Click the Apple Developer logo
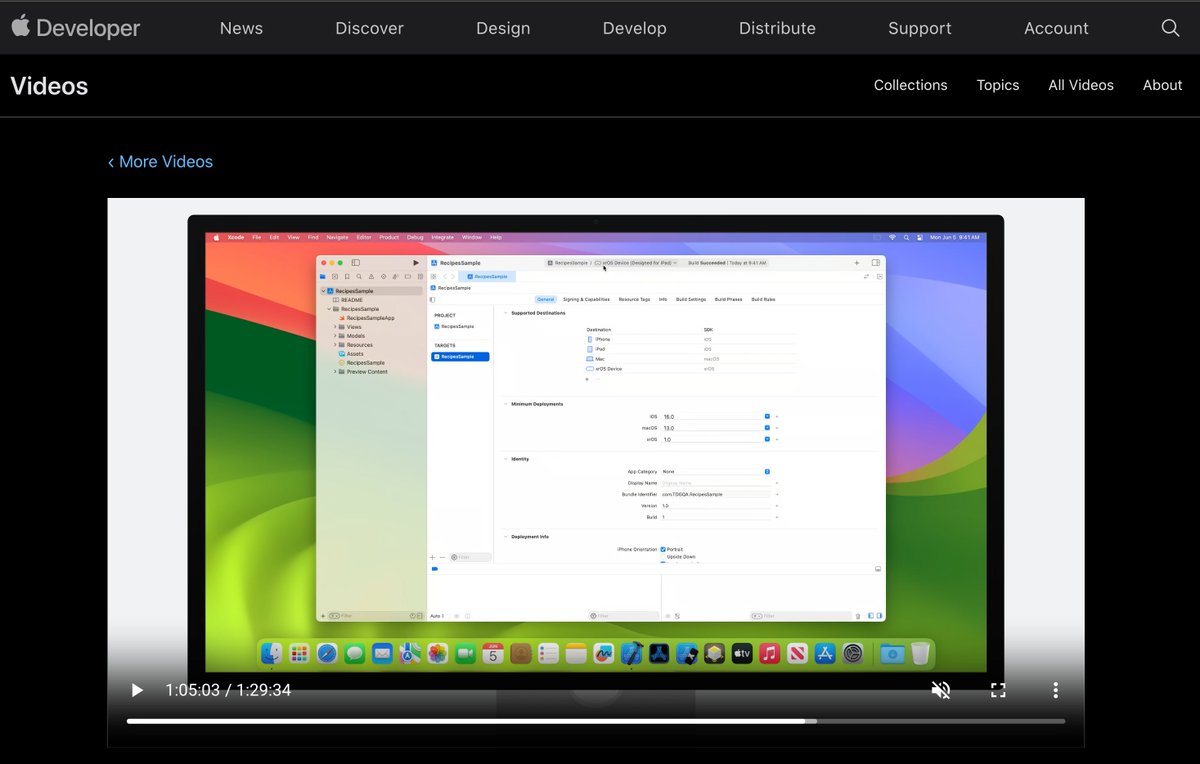The height and width of the screenshot is (764, 1200). [75, 27]
